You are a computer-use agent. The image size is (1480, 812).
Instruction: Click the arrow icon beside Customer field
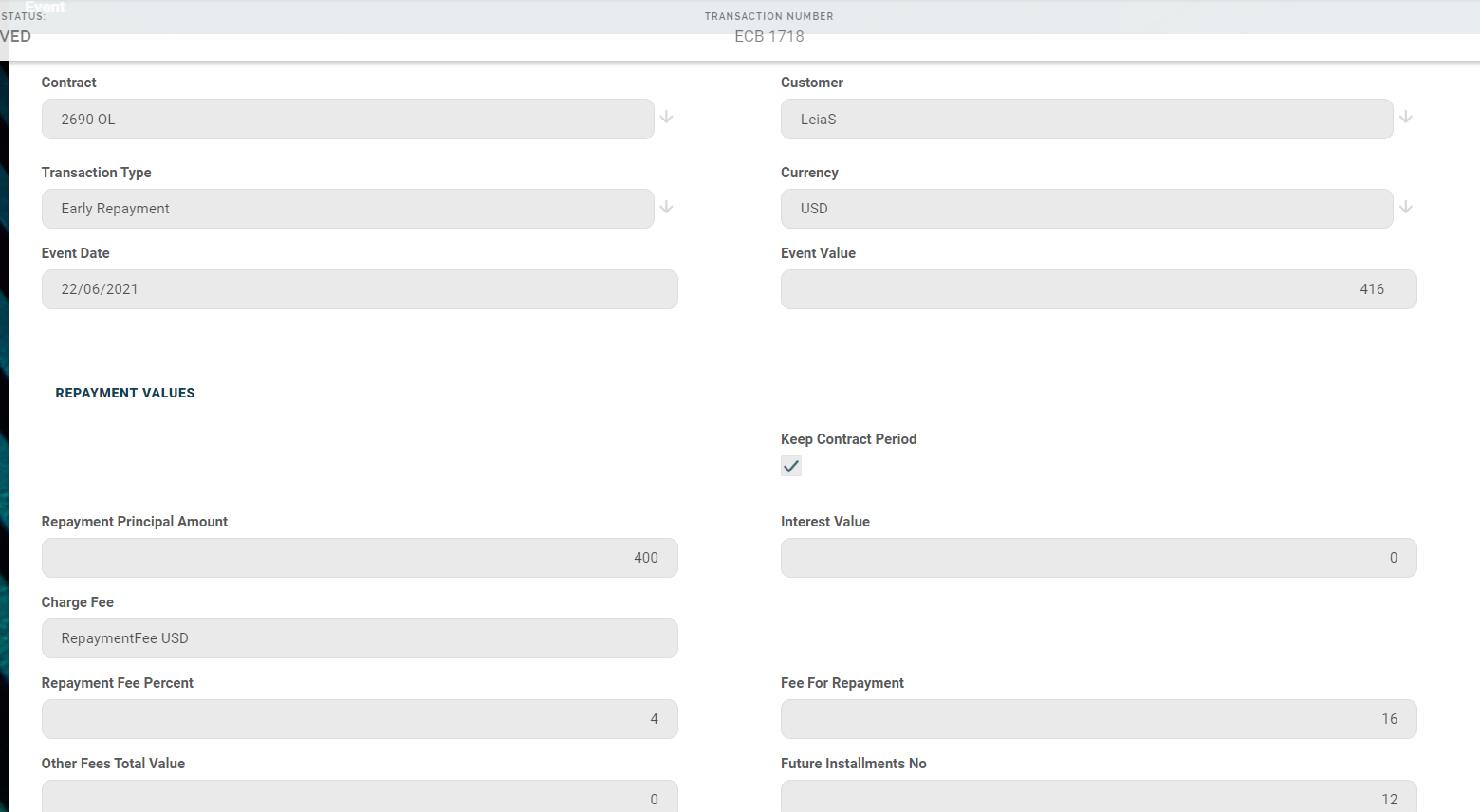(1405, 117)
